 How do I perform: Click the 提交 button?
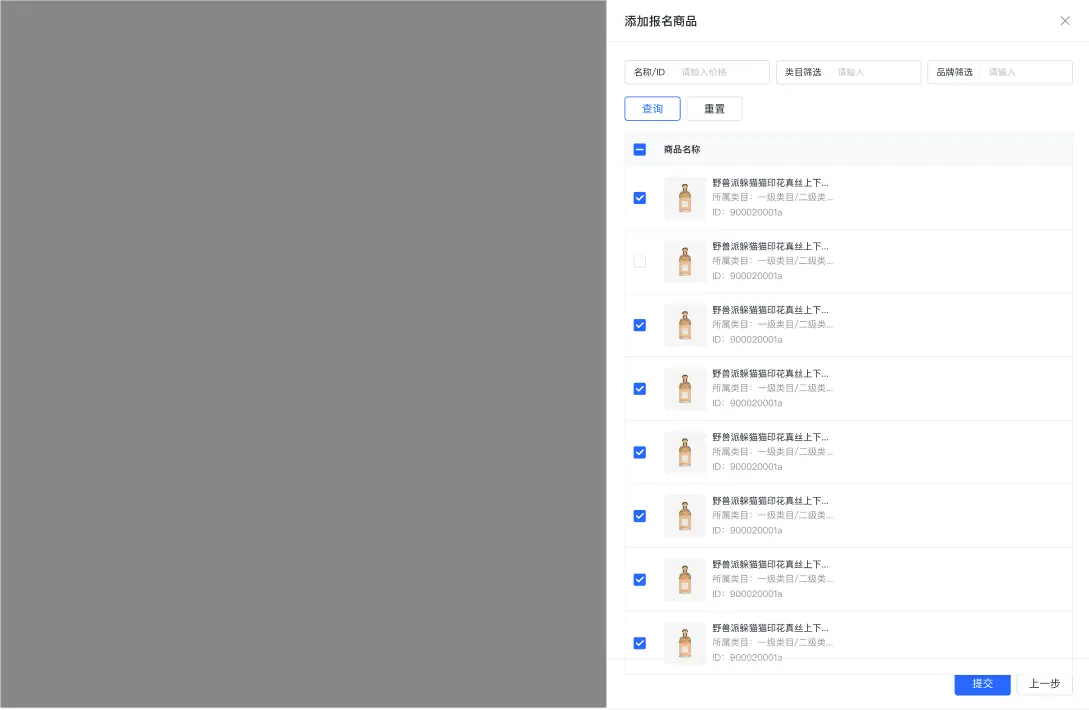tap(982, 684)
